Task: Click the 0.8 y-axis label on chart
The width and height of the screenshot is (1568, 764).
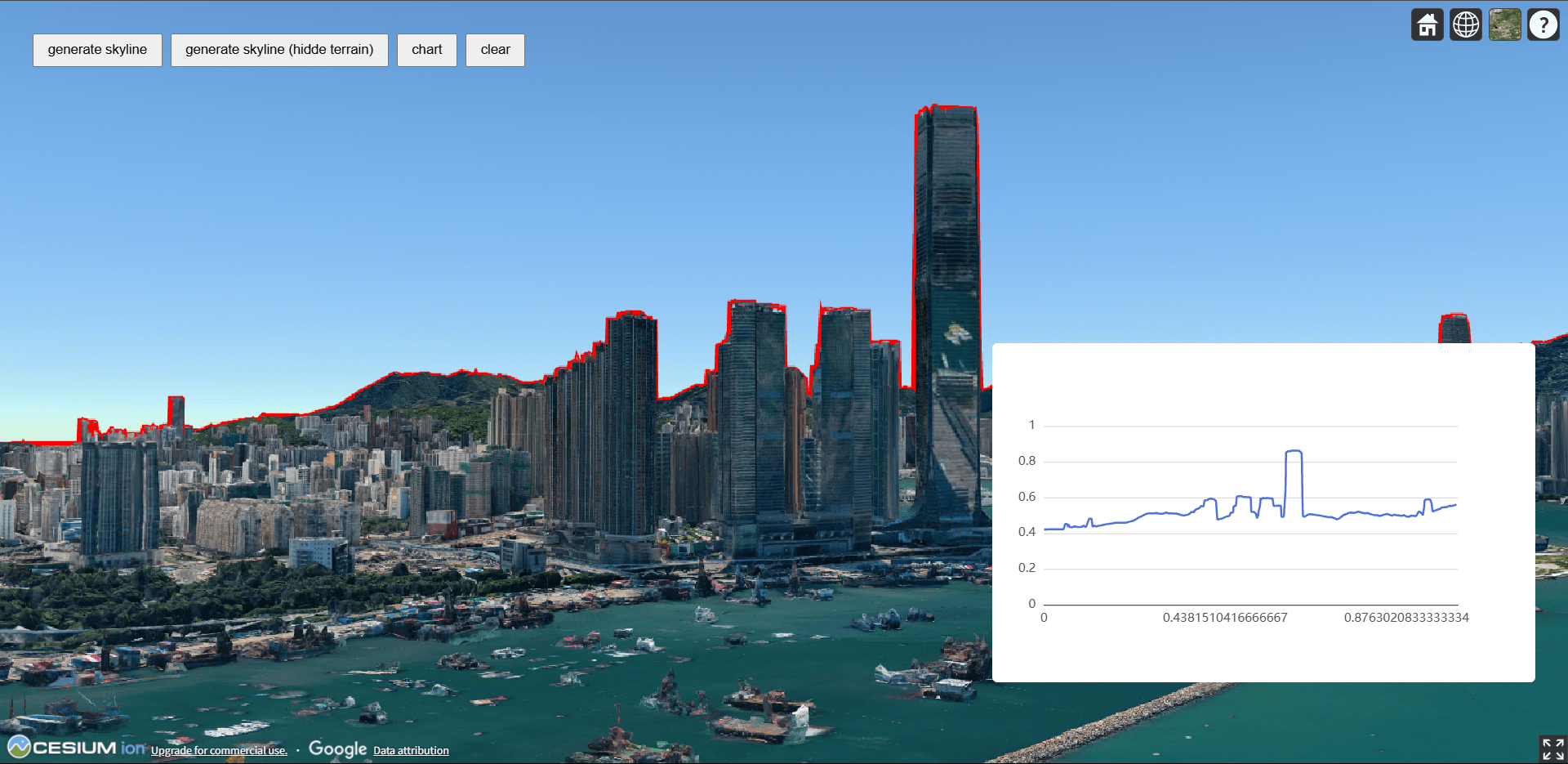Action: coord(1027,461)
